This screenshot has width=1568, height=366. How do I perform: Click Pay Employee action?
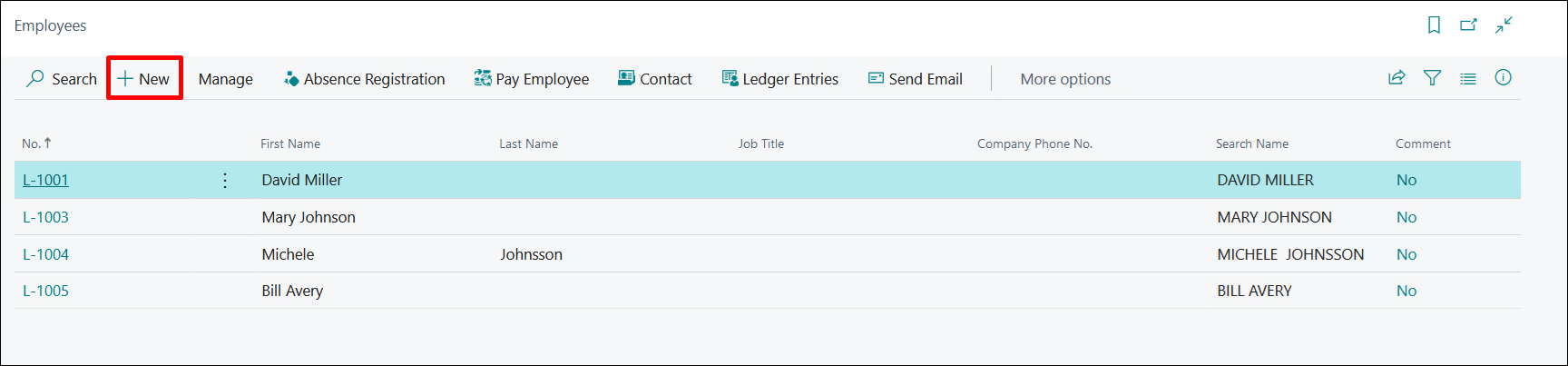[531, 79]
